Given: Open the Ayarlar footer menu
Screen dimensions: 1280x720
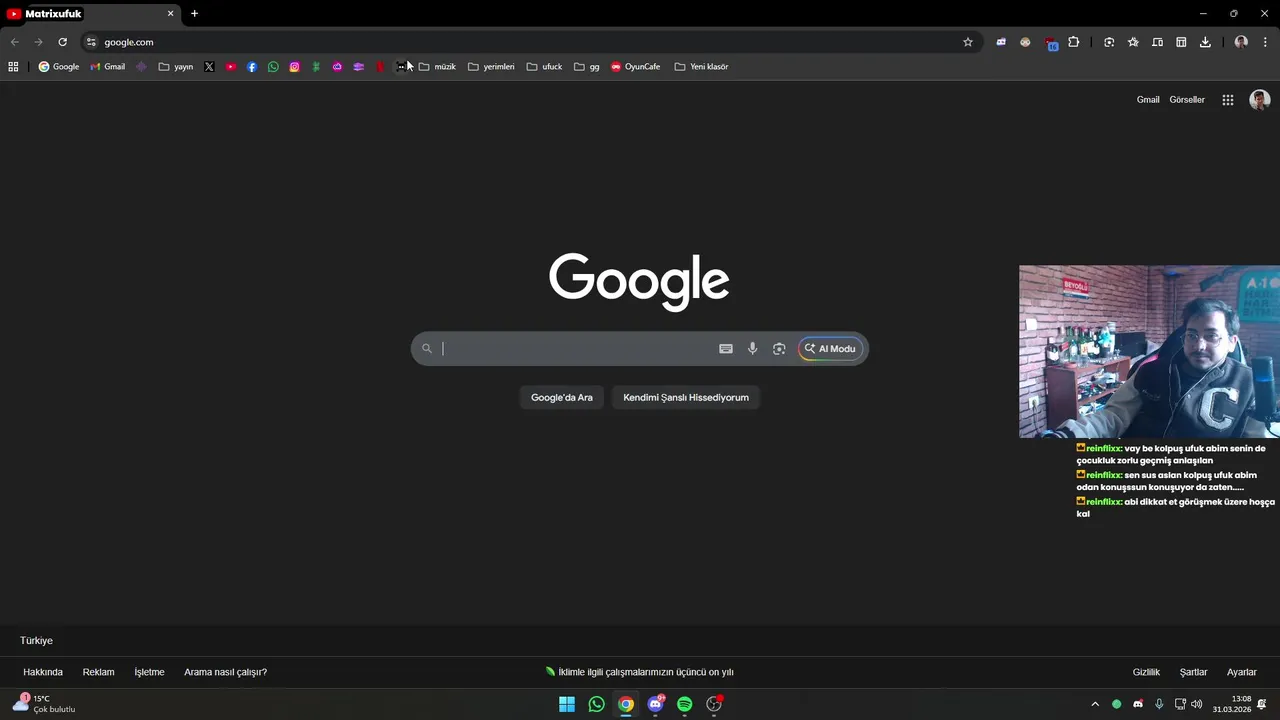Looking at the screenshot, I should click(x=1242, y=672).
